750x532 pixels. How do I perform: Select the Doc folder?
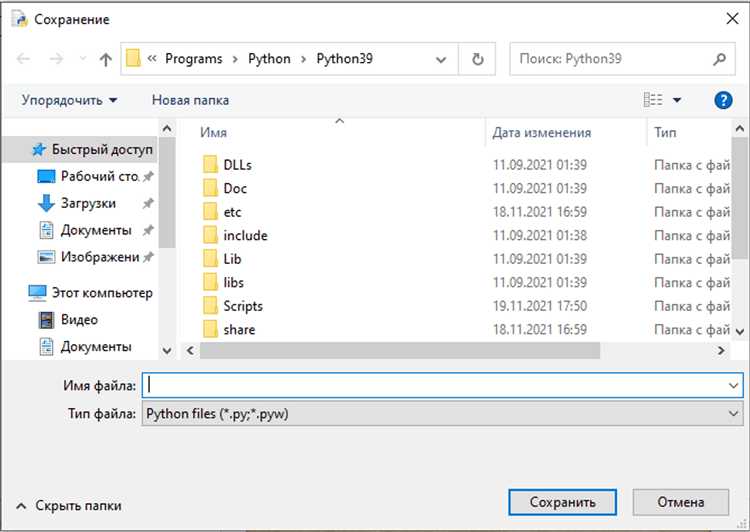[x=225, y=188]
